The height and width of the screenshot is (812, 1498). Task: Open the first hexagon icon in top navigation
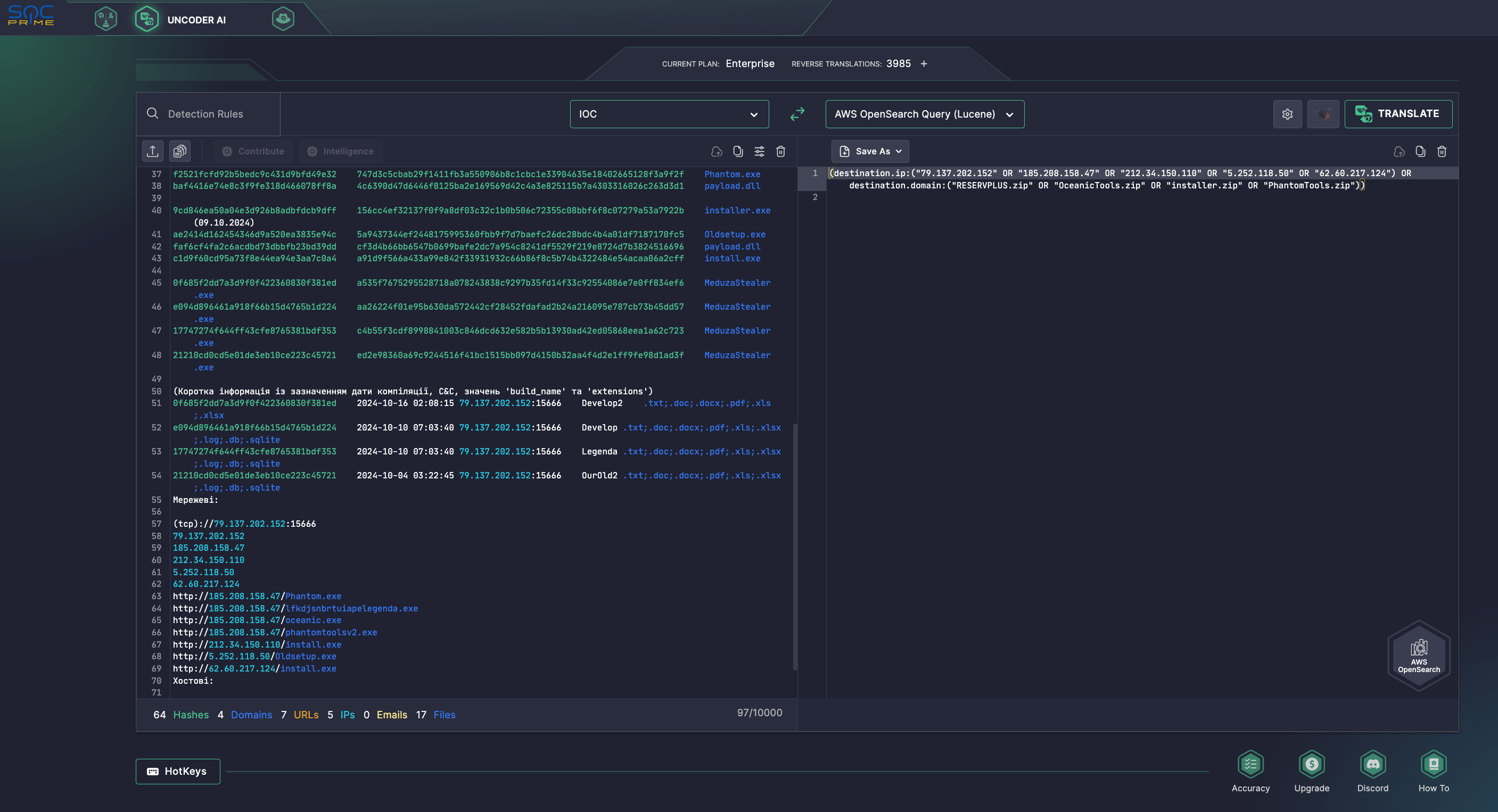[106, 19]
